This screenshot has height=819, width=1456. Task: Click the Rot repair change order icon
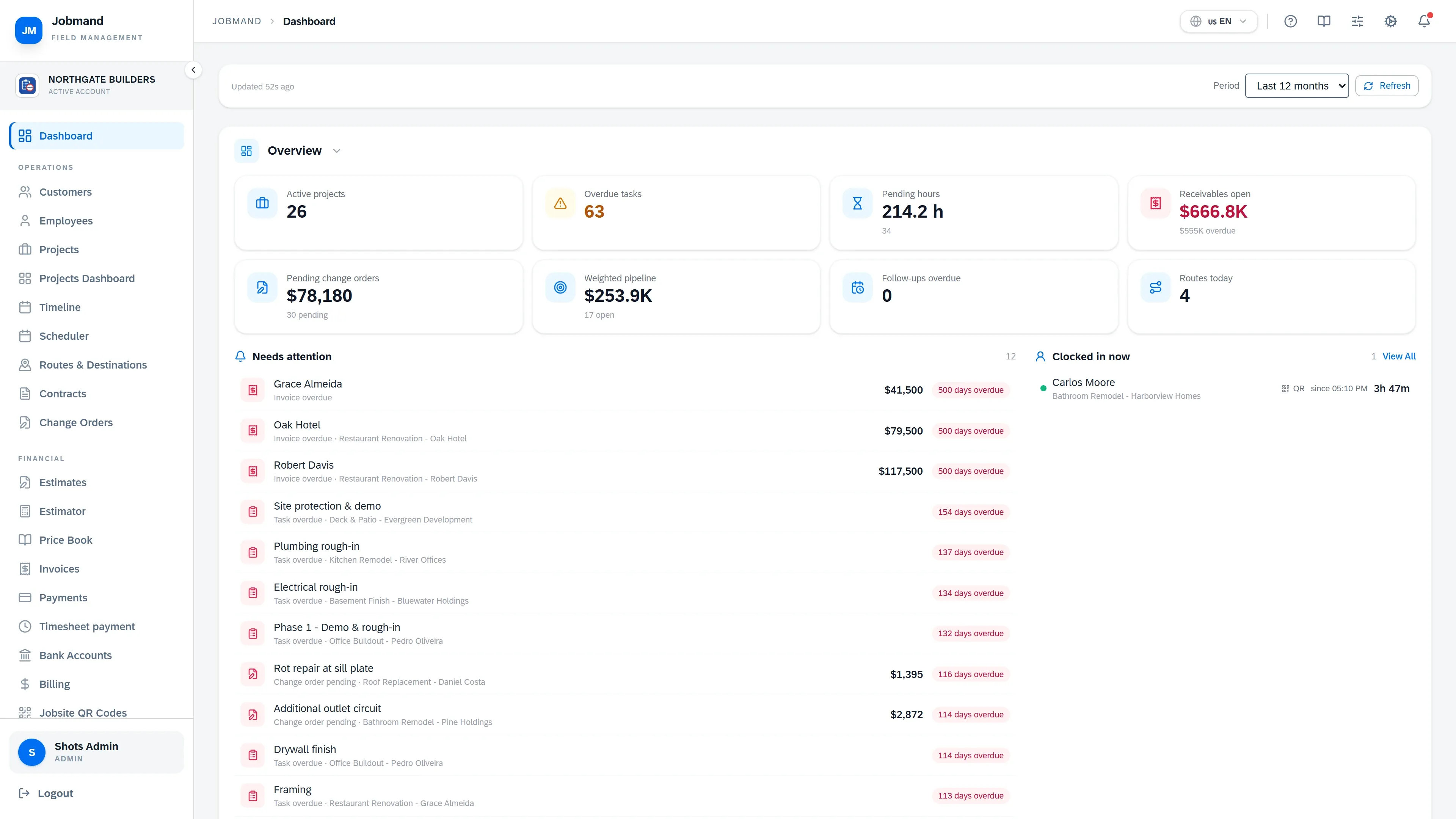(x=253, y=674)
